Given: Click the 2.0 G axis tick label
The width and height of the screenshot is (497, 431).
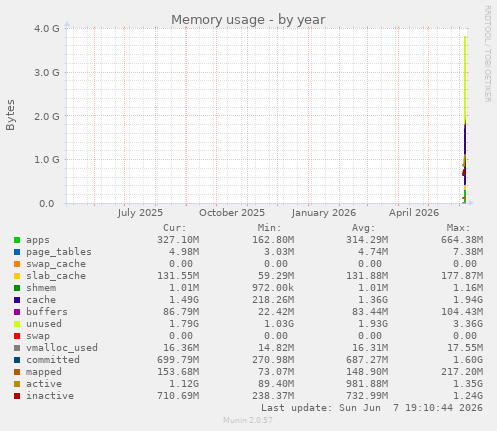Looking at the screenshot, I should [x=47, y=116].
